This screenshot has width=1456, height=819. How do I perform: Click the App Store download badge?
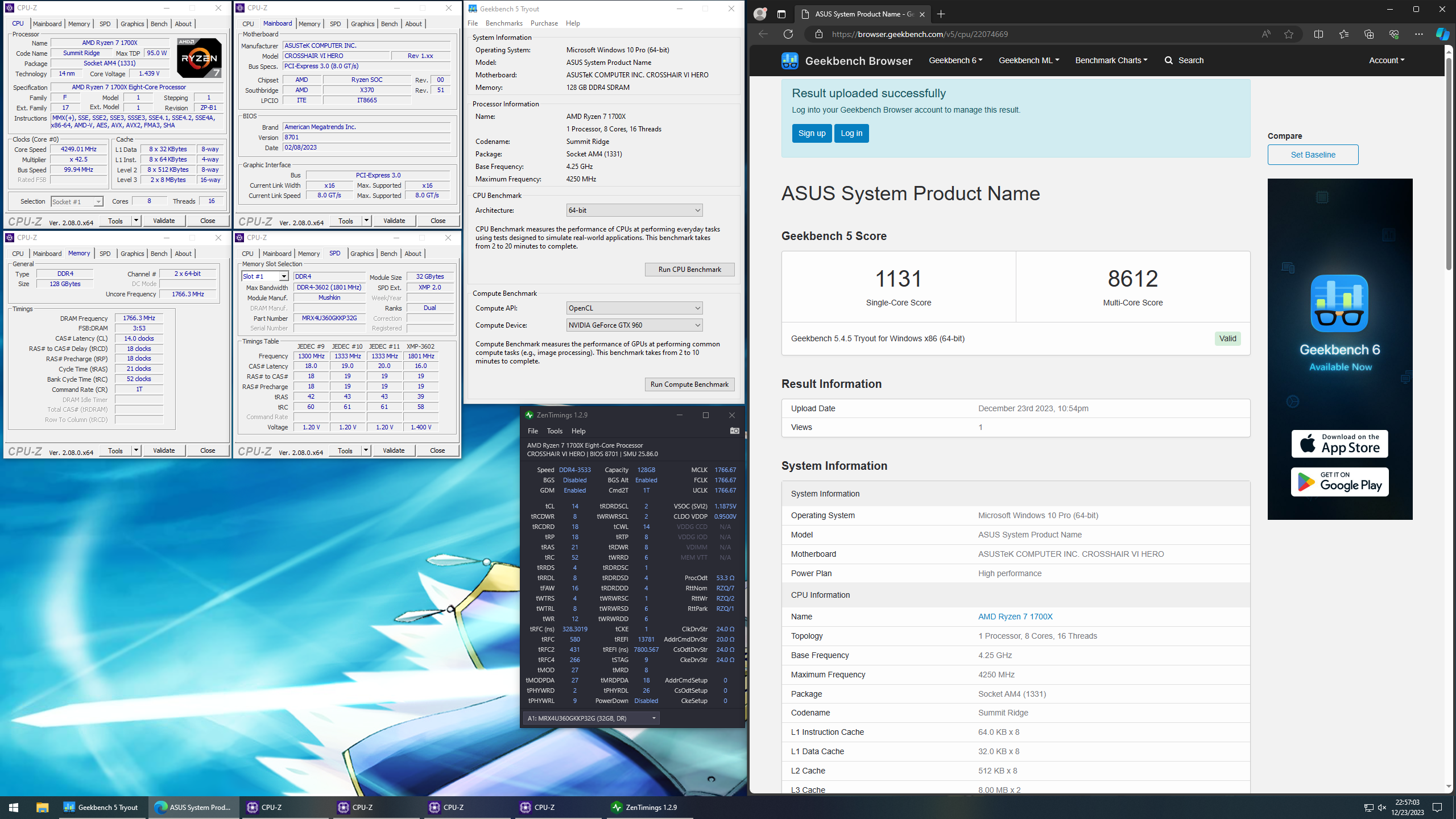pyautogui.click(x=1339, y=444)
